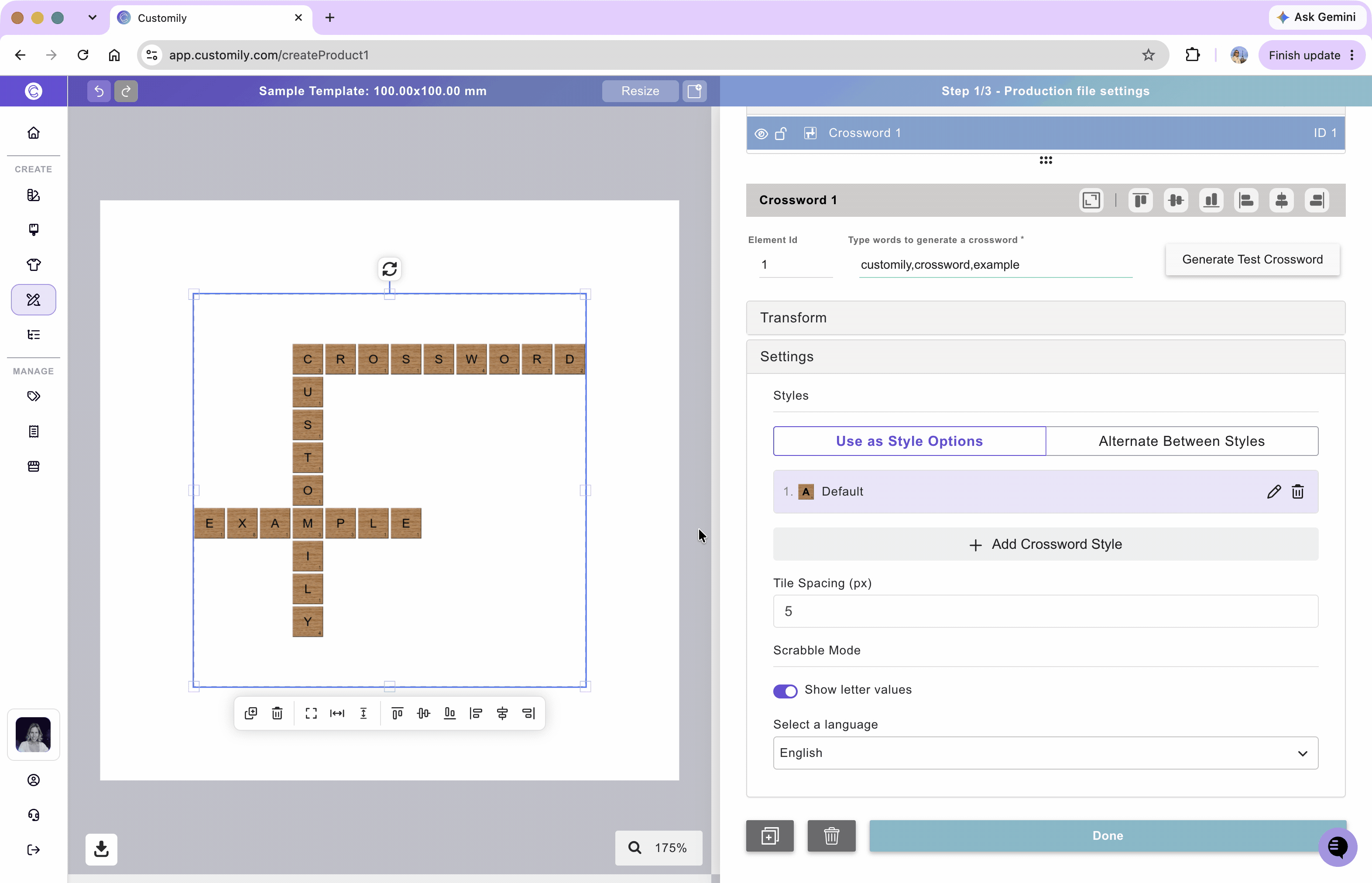Click the Done button
This screenshot has width=1372, height=883.
[x=1108, y=835]
